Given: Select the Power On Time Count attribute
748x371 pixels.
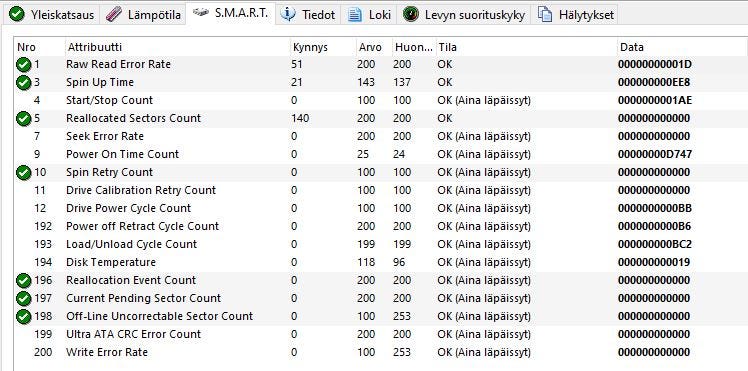Looking at the screenshot, I should (122, 154).
